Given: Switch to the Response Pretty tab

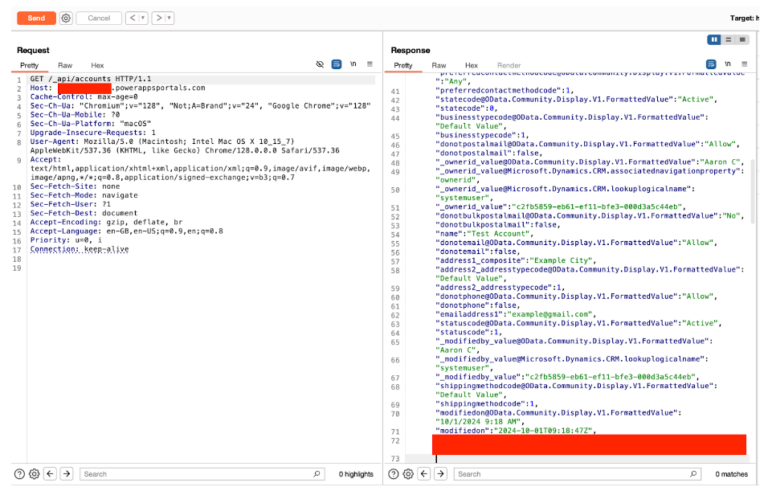Looking at the screenshot, I should [x=403, y=65].
